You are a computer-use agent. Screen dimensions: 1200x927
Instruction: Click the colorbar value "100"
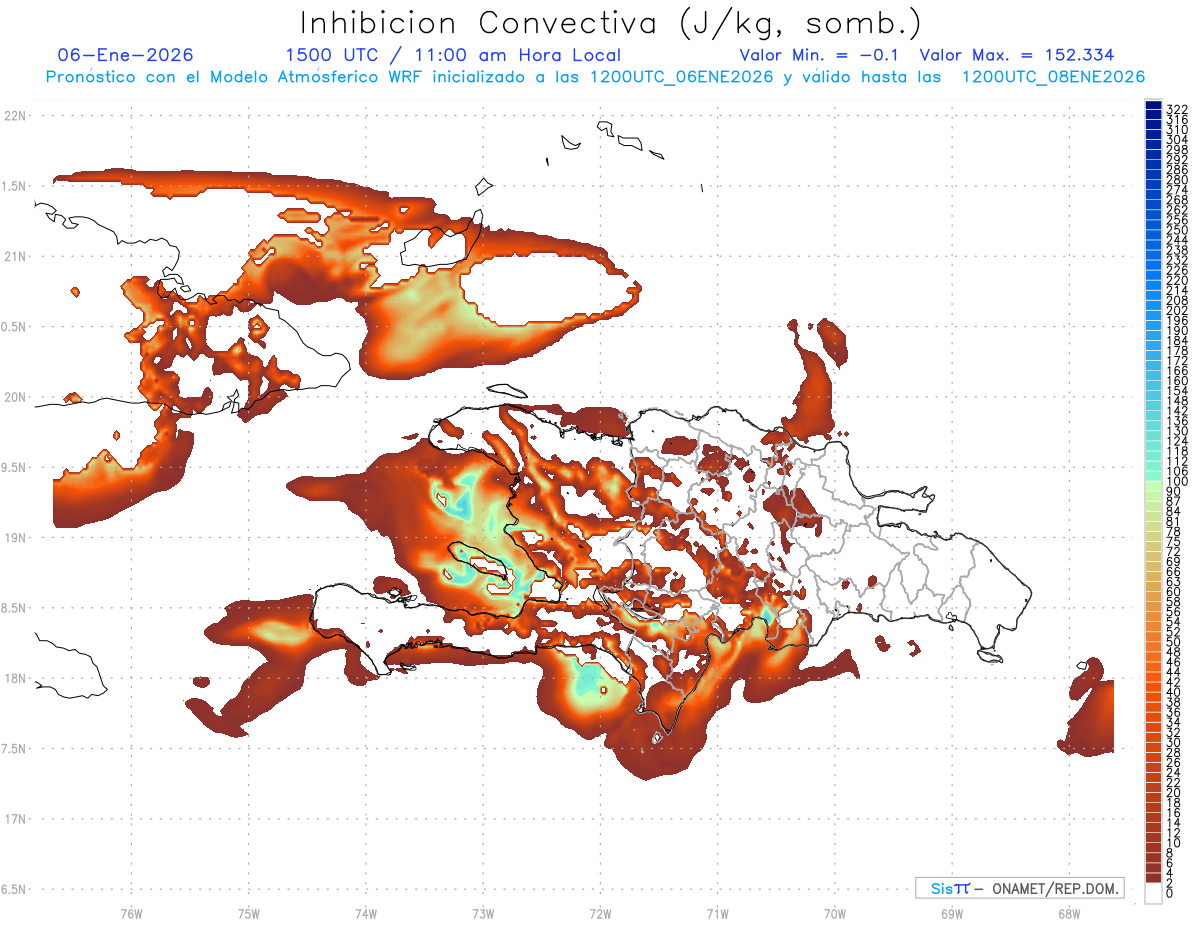(1177, 482)
